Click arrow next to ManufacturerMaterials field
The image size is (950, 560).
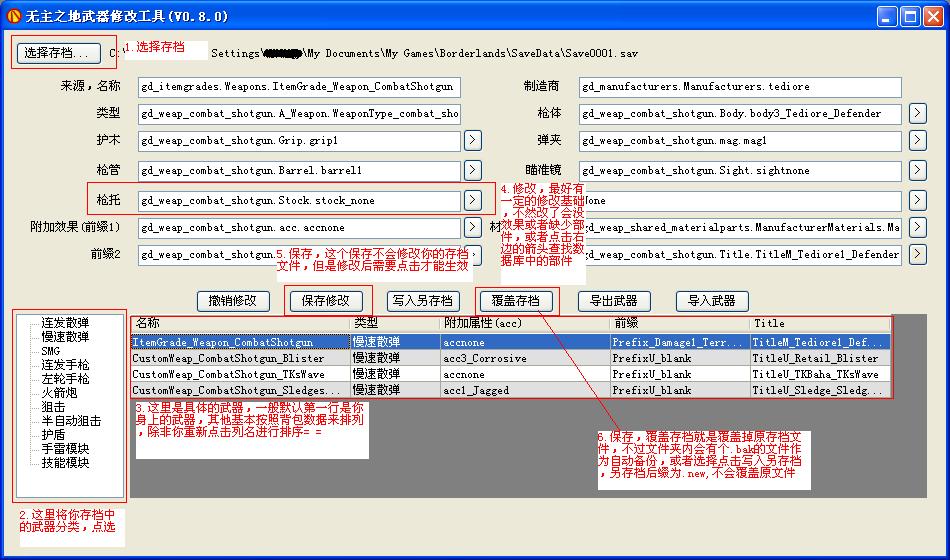point(917,228)
